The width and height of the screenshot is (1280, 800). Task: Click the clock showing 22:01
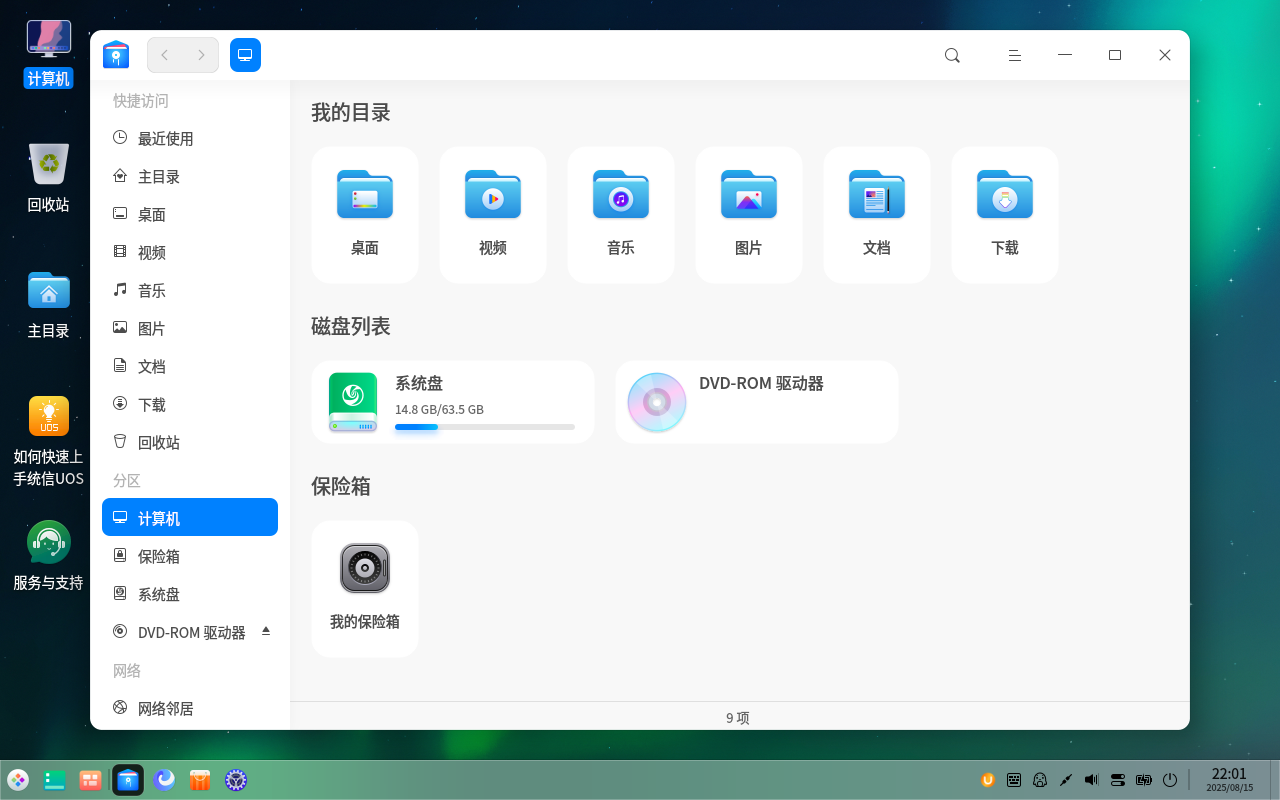pyautogui.click(x=1229, y=779)
